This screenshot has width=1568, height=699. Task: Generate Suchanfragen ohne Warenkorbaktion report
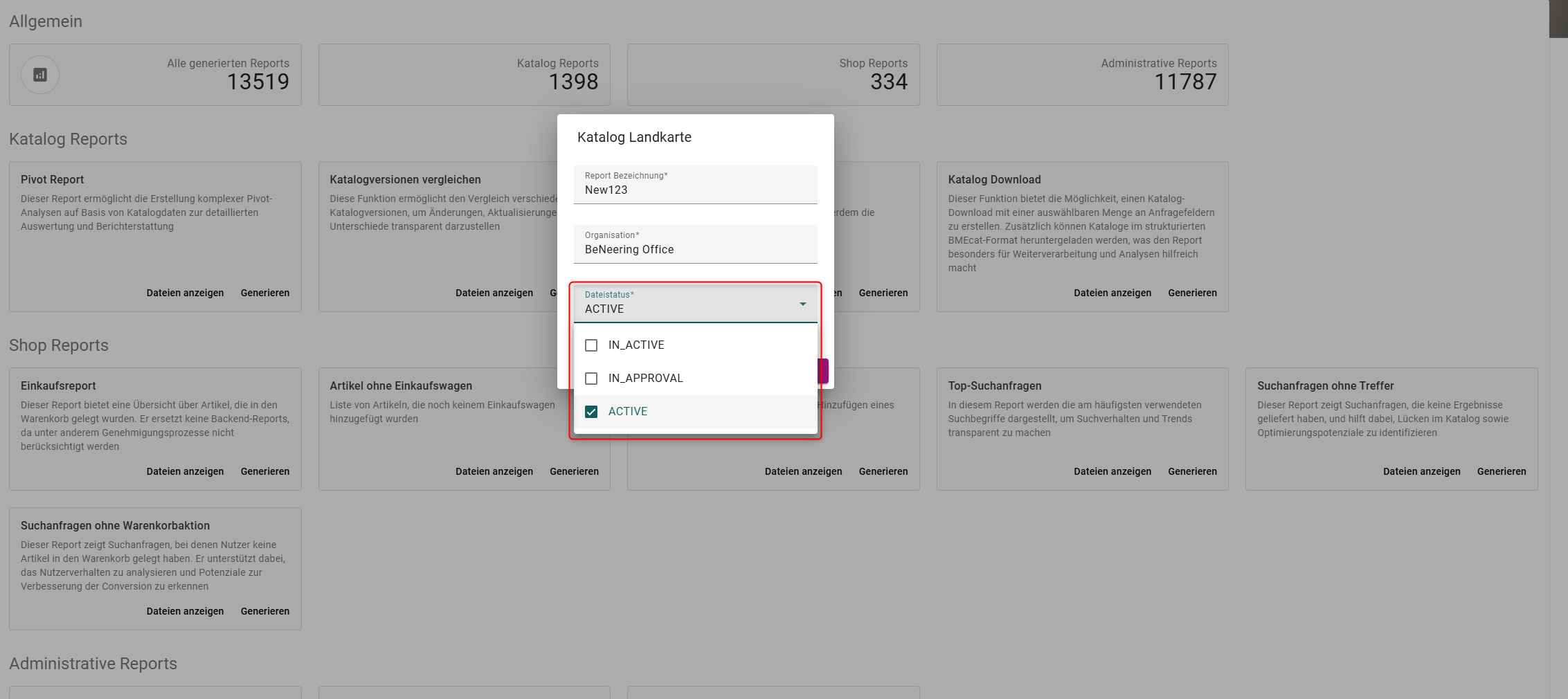point(265,611)
